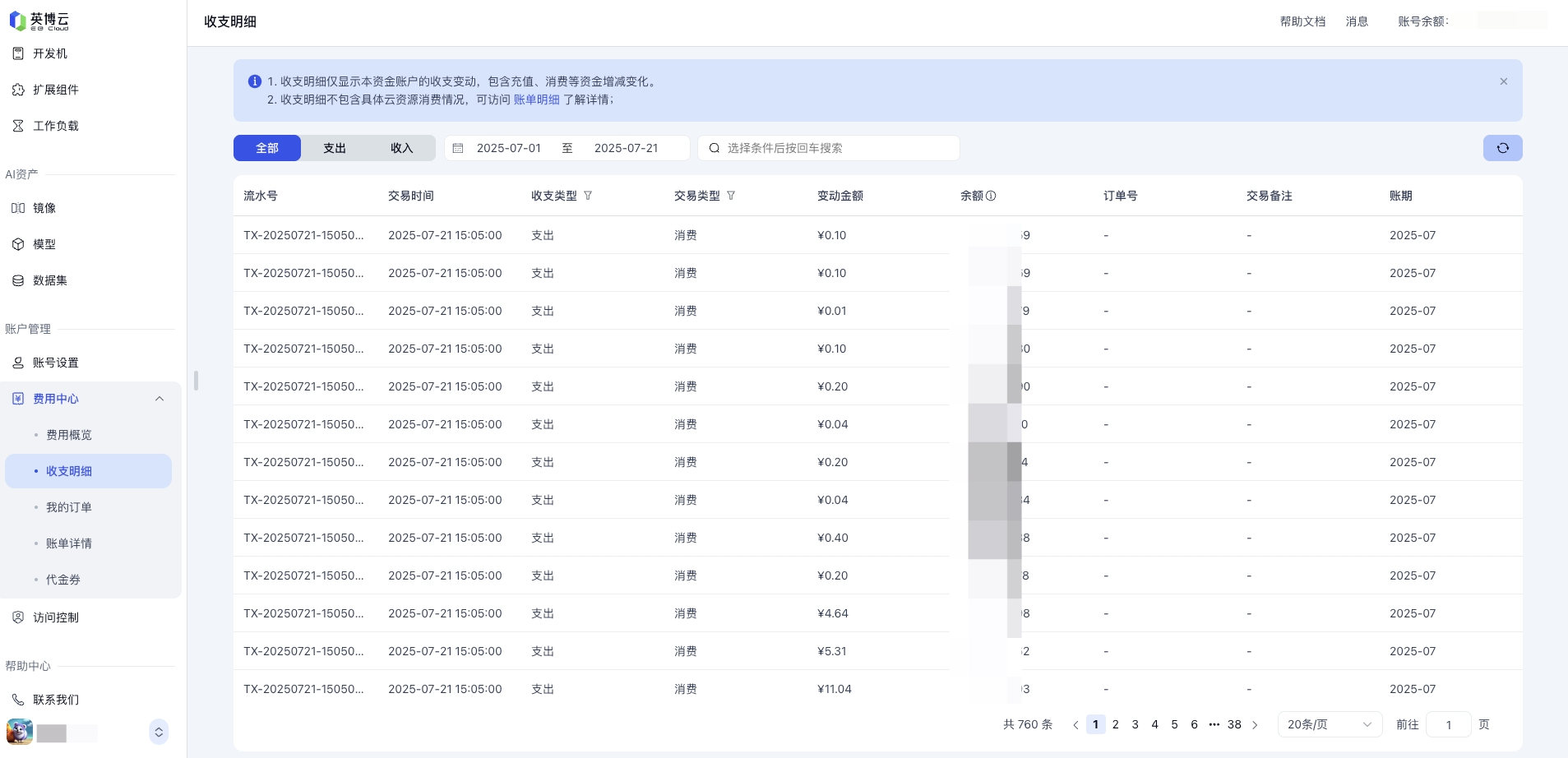Open 开发机 from the sidebar
Screen dimensions: 1568x758
50,53
